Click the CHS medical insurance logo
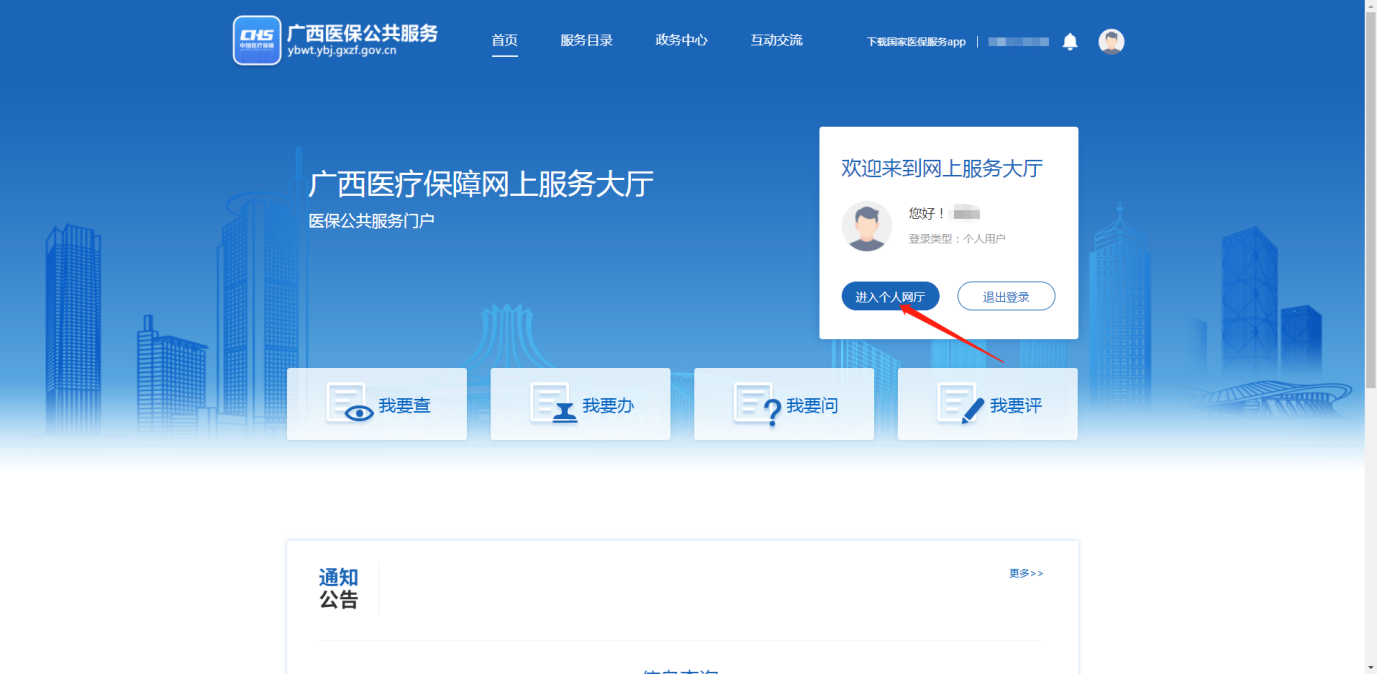1377x674 pixels. (x=257, y=40)
